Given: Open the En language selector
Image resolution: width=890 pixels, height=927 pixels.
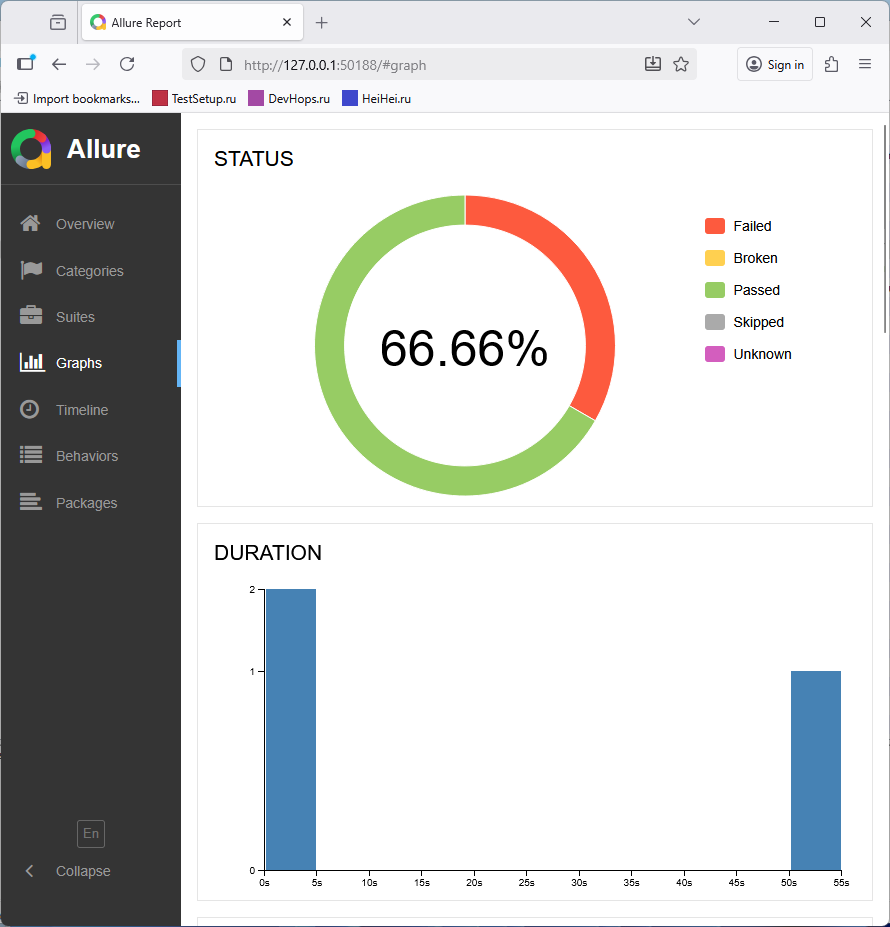Looking at the screenshot, I should [x=90, y=833].
